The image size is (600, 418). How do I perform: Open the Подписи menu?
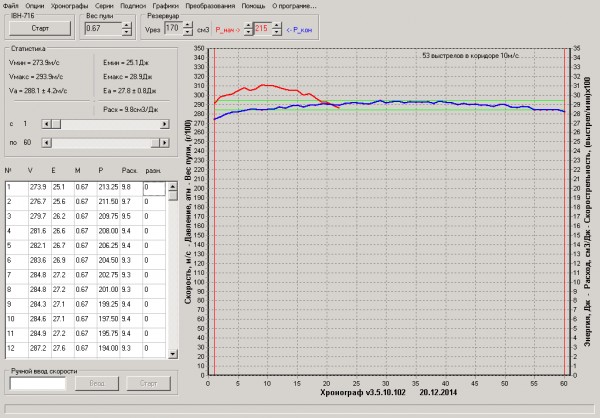133,6
